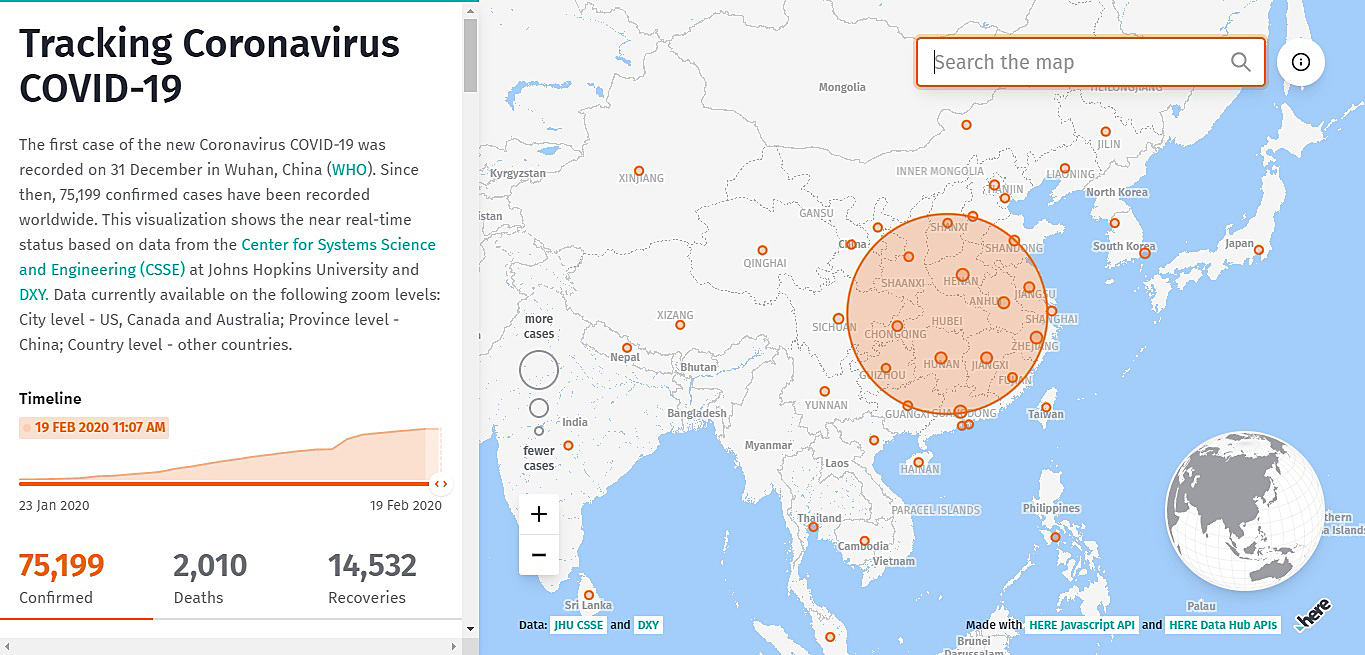This screenshot has height=655, width=1365.
Task: Click the large Hubei outbreak circle
Action: (x=945, y=315)
